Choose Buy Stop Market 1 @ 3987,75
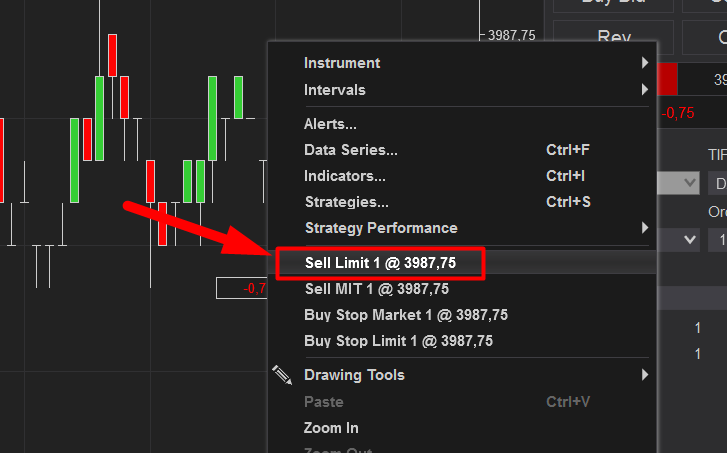Image resolution: width=727 pixels, height=453 pixels. (405, 315)
